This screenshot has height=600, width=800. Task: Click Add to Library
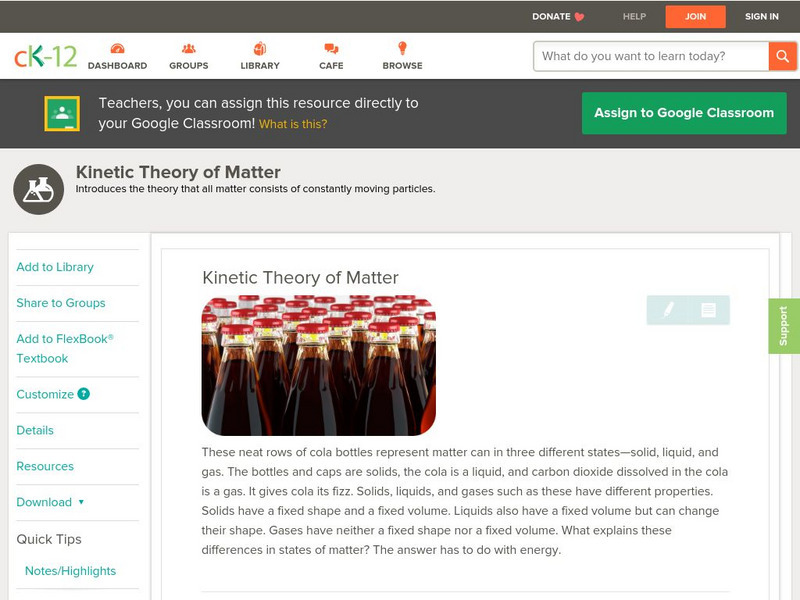click(x=55, y=267)
